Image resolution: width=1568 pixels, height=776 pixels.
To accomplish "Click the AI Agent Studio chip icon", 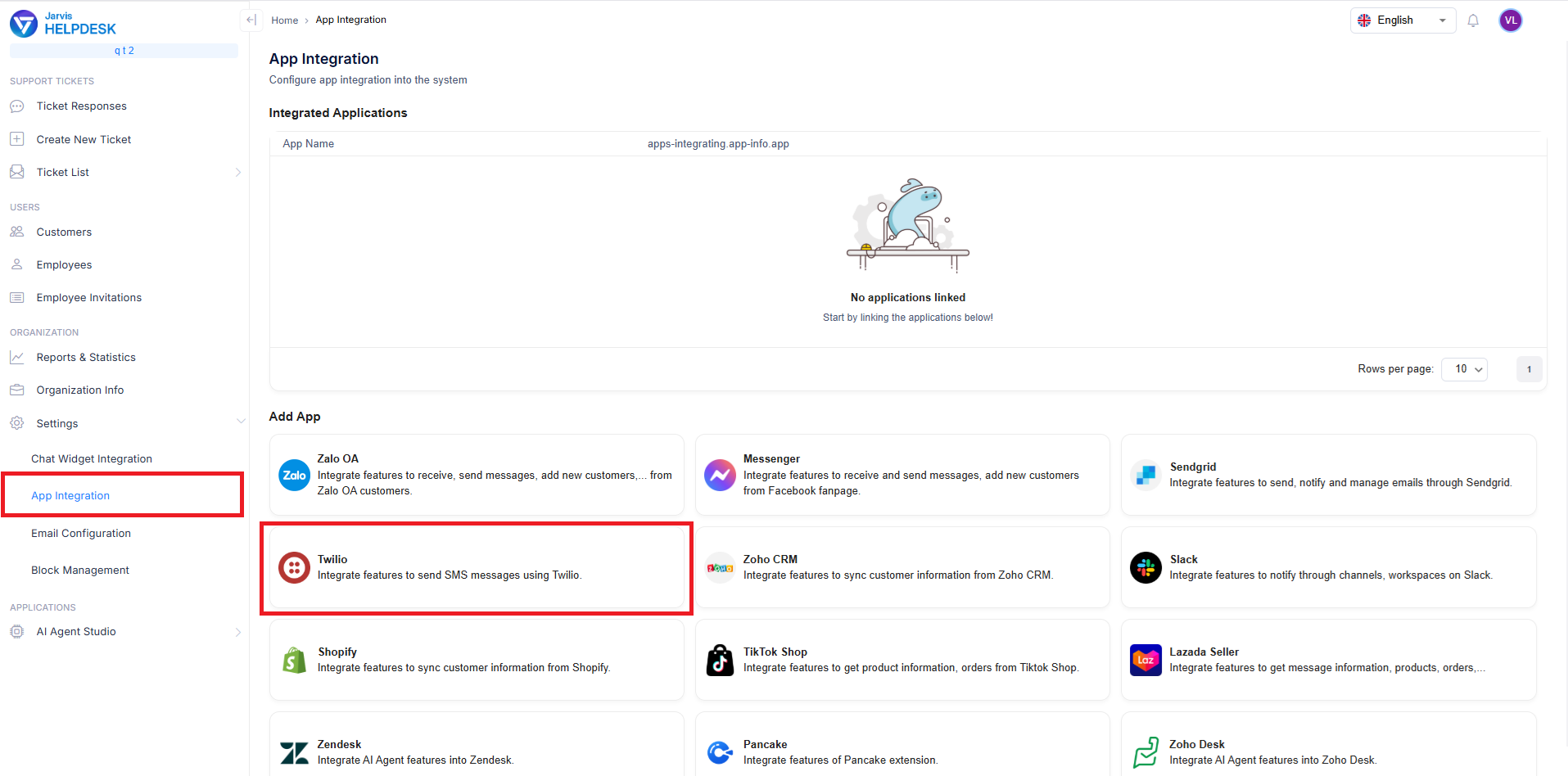I will coord(16,631).
